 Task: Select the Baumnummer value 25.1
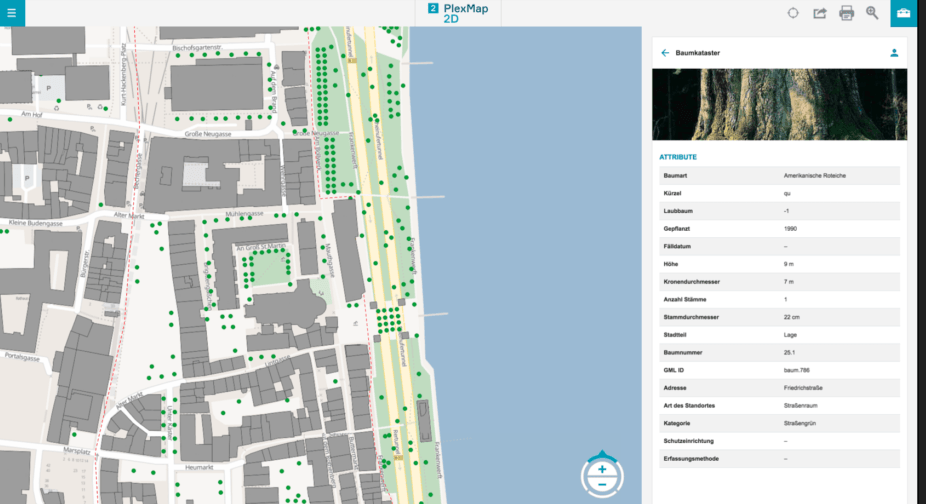[x=789, y=353]
